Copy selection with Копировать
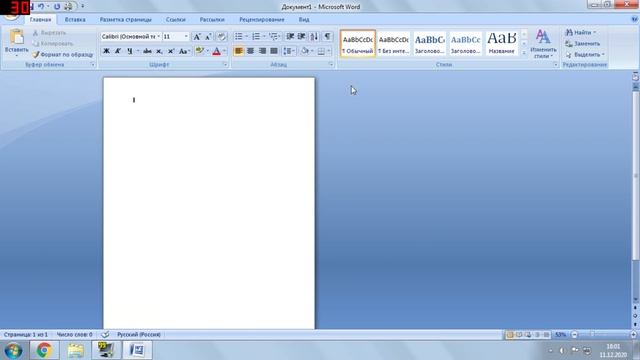The image size is (640, 360). click(53, 43)
